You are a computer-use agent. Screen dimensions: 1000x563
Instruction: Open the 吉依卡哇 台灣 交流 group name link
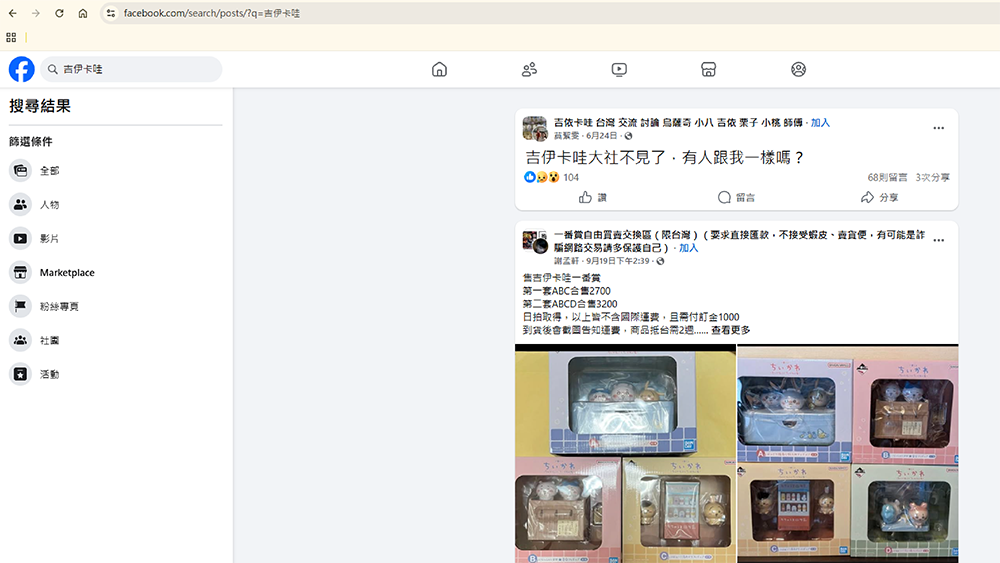[x=678, y=122]
